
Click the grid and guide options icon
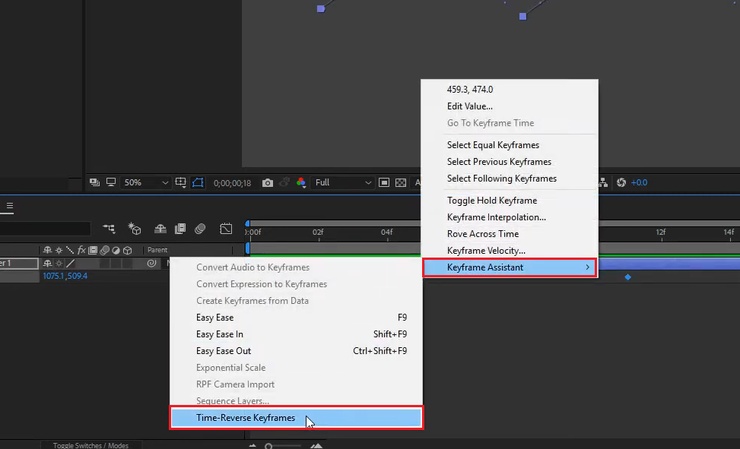(x=181, y=183)
